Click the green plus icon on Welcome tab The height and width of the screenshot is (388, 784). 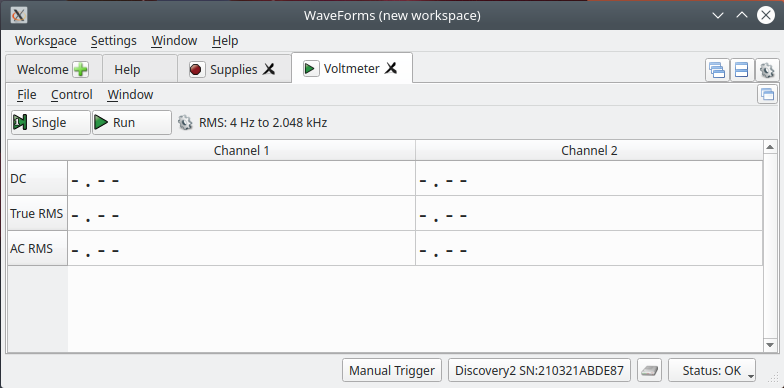click(x=80, y=70)
